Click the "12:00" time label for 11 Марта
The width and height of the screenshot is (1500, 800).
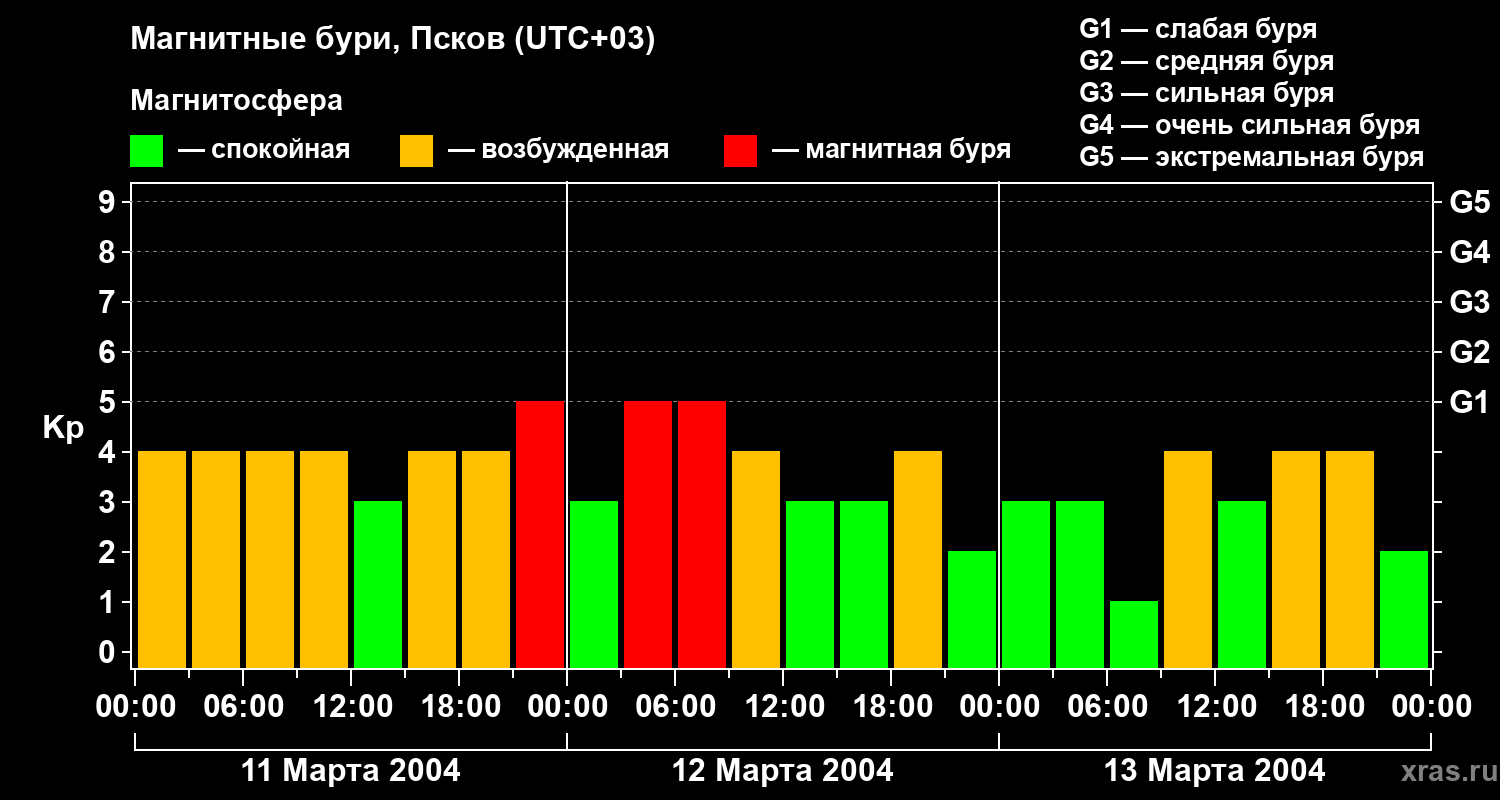(351, 707)
